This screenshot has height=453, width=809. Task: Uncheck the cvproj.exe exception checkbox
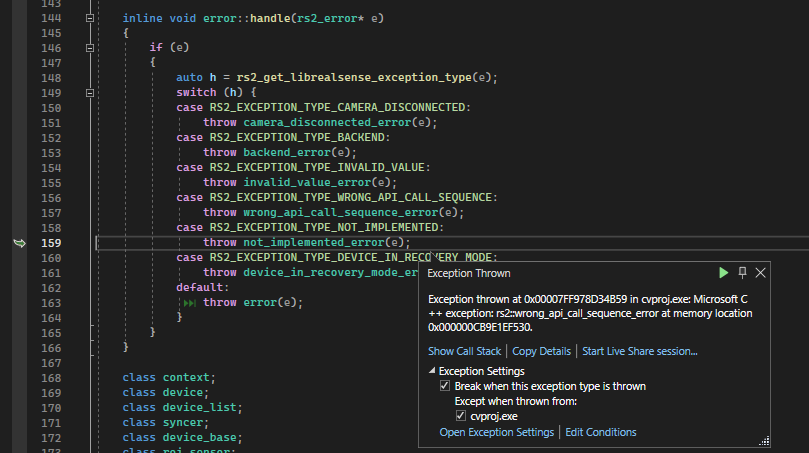pos(461,416)
